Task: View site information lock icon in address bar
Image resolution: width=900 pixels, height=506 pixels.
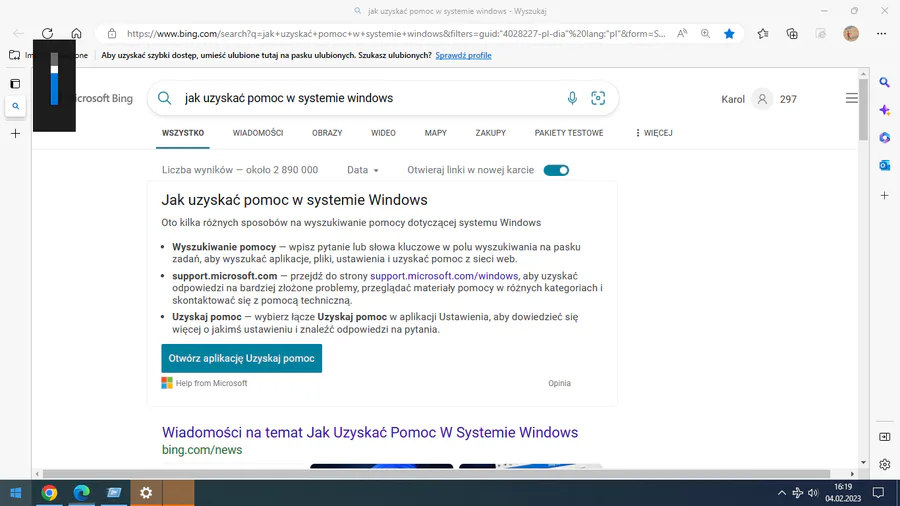Action: click(112, 34)
